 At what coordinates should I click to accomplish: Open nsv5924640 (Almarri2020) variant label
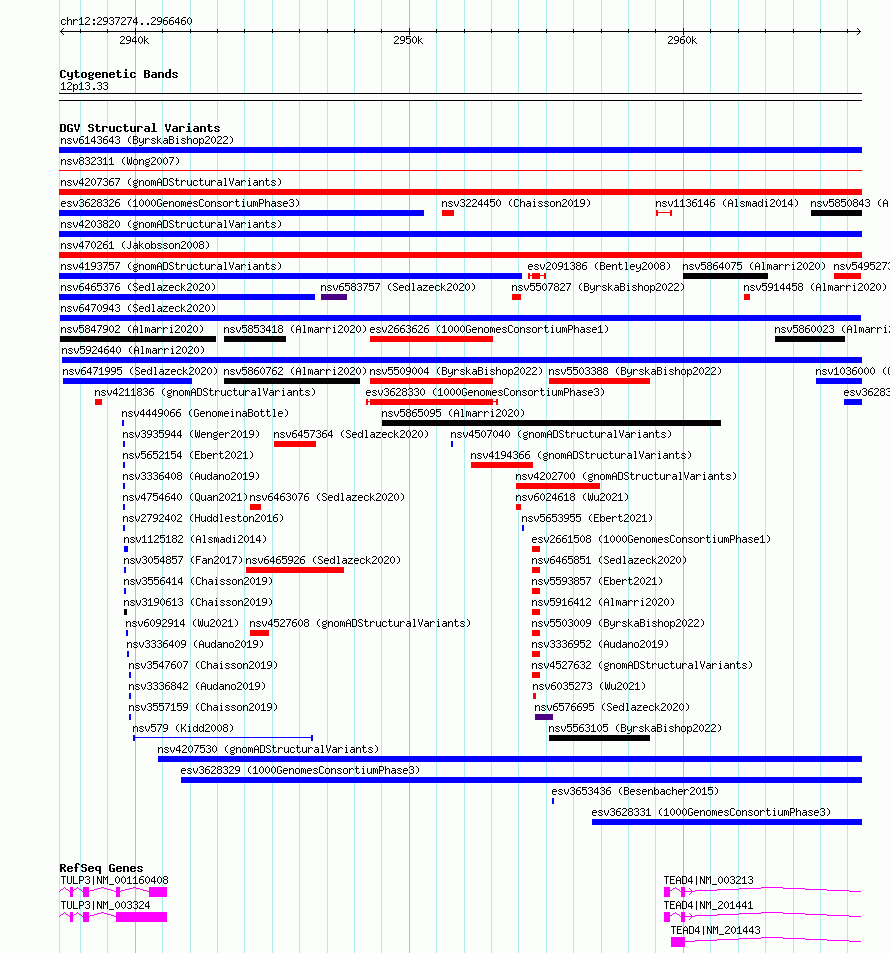[x=133, y=350]
